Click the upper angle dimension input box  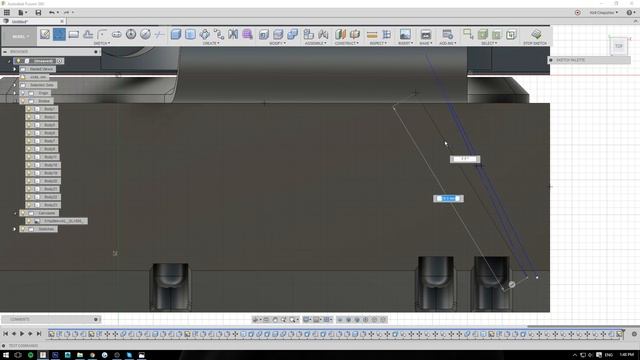[x=465, y=159]
